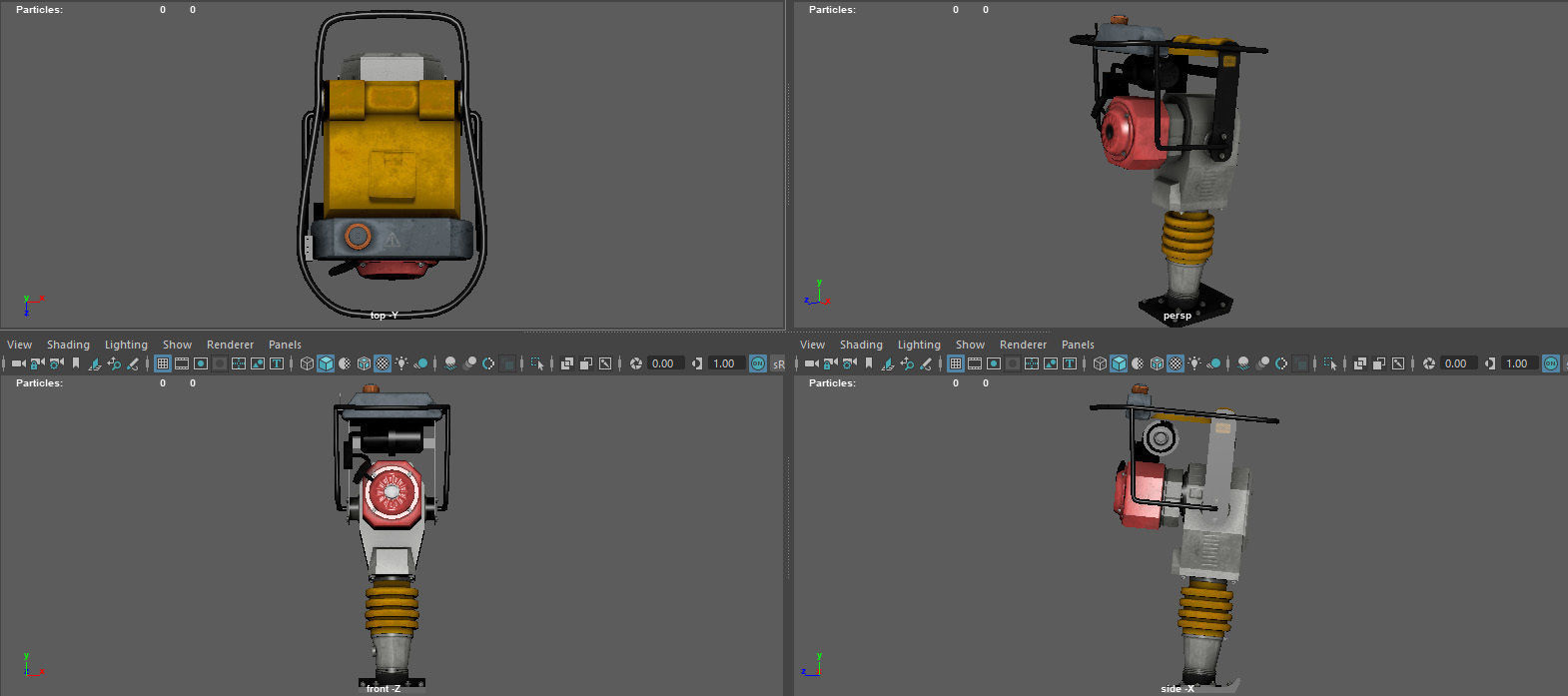Viewport: 1568px width, 696px height.
Task: Click Gamma icon in front view toolbar
Action: click(697, 363)
